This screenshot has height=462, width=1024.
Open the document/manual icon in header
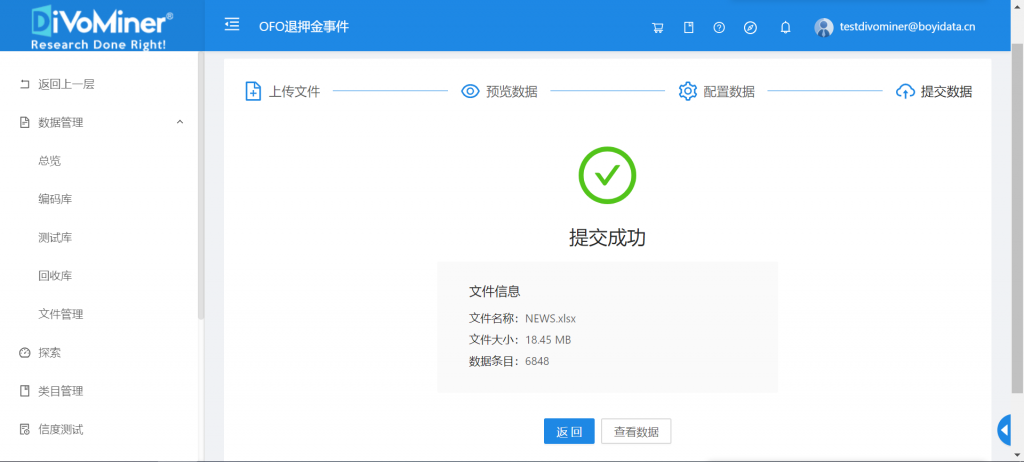pos(688,27)
